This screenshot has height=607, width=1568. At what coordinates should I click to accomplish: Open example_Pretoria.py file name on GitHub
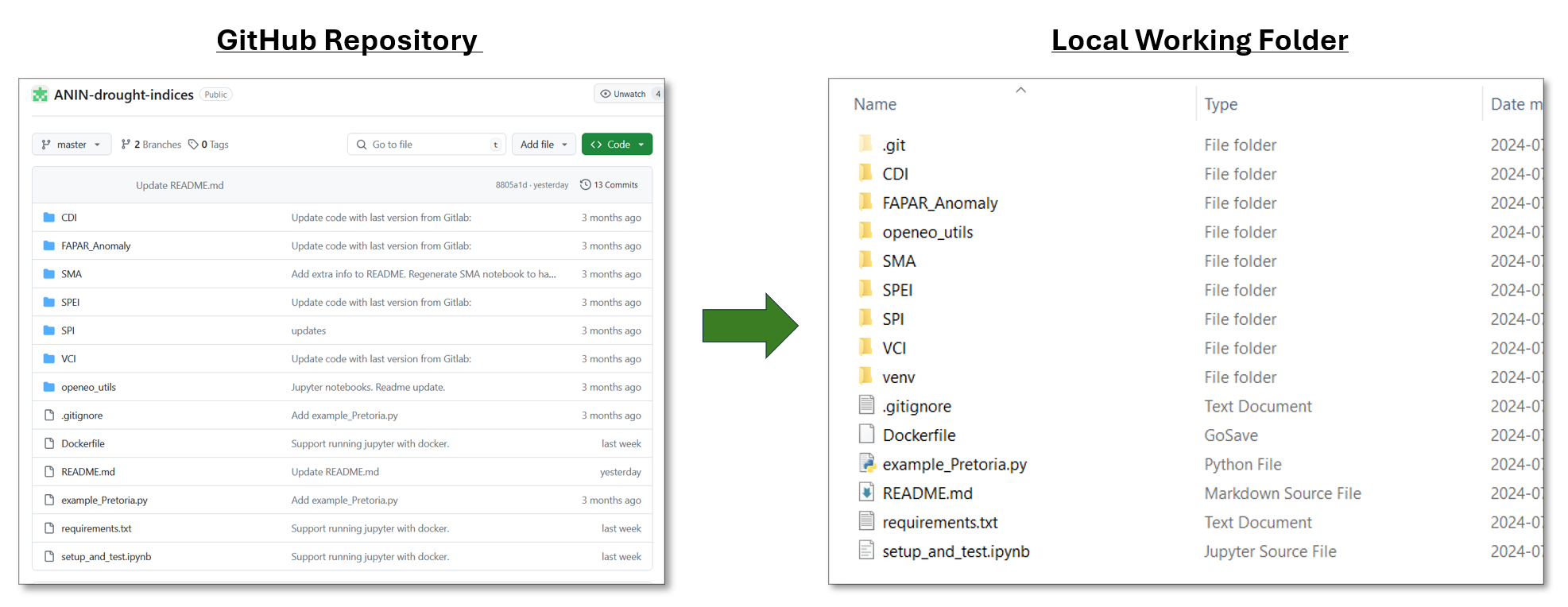pos(104,500)
